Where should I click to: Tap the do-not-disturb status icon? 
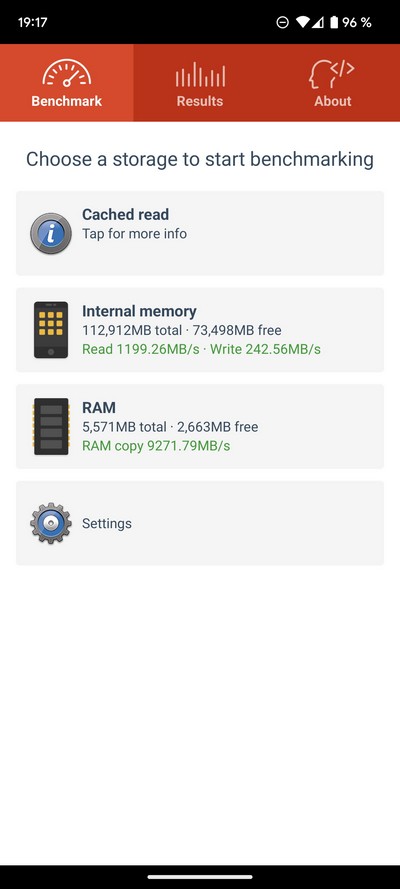click(x=283, y=22)
